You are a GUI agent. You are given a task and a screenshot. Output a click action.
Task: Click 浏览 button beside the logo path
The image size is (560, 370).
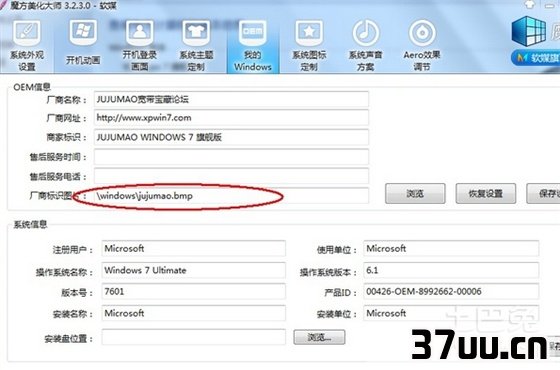pos(415,194)
